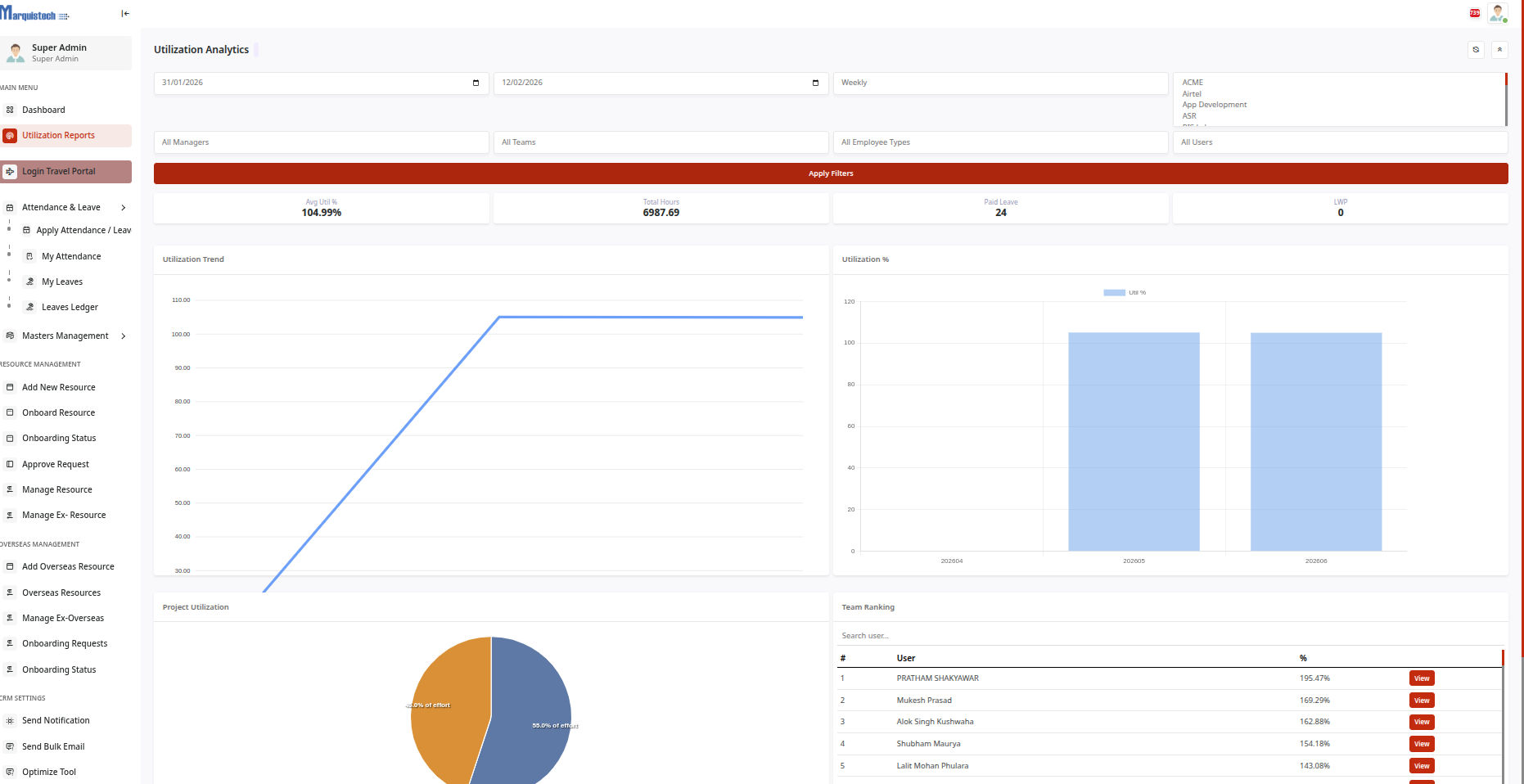Open calendar picker for start date 31/01/2026
This screenshot has height=784, width=1524.
[x=476, y=83]
